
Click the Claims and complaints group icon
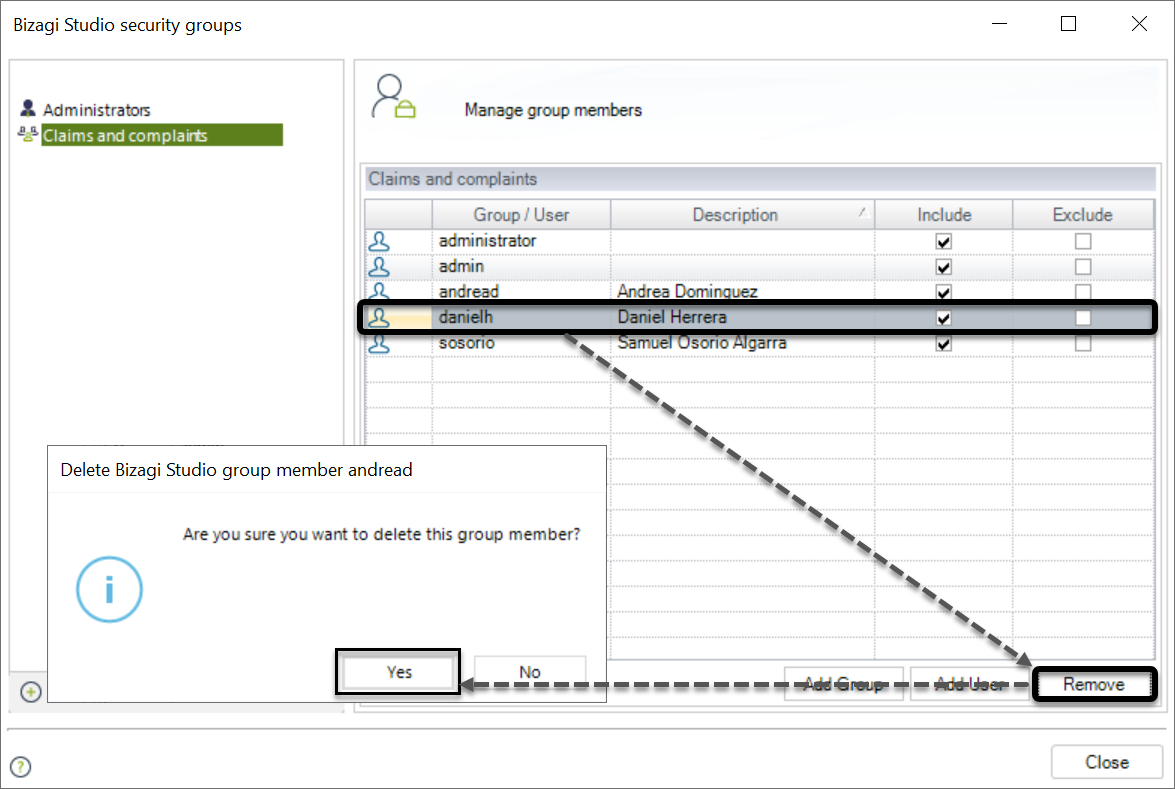28,135
